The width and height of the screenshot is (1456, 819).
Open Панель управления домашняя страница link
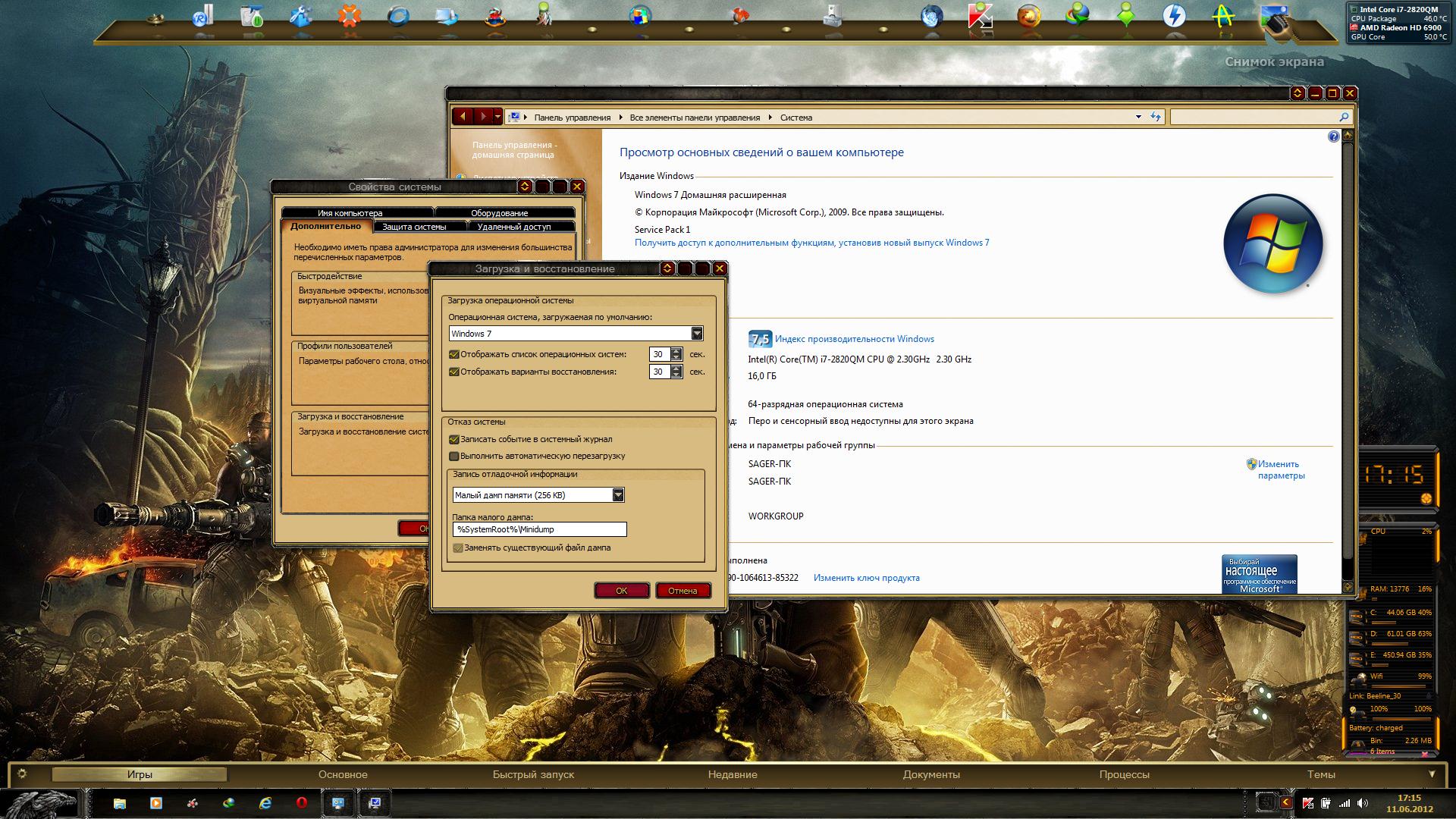coord(514,149)
